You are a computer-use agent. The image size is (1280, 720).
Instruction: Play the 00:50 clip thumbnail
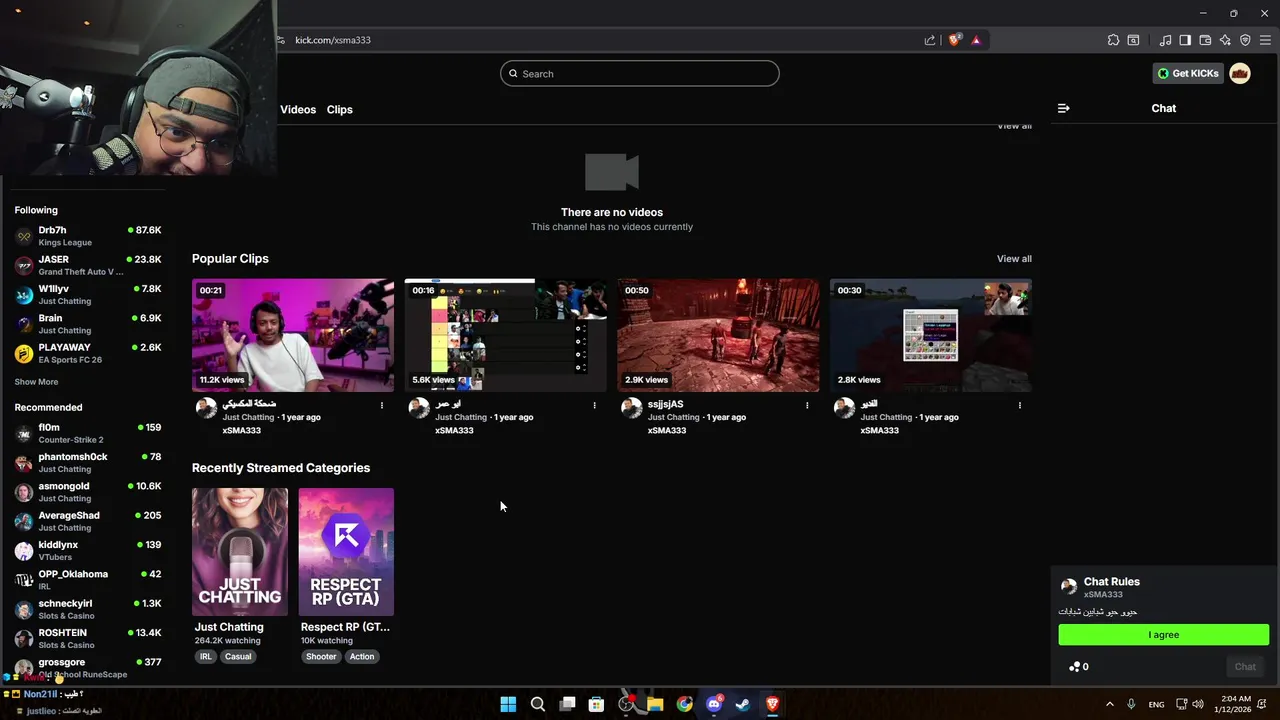718,335
